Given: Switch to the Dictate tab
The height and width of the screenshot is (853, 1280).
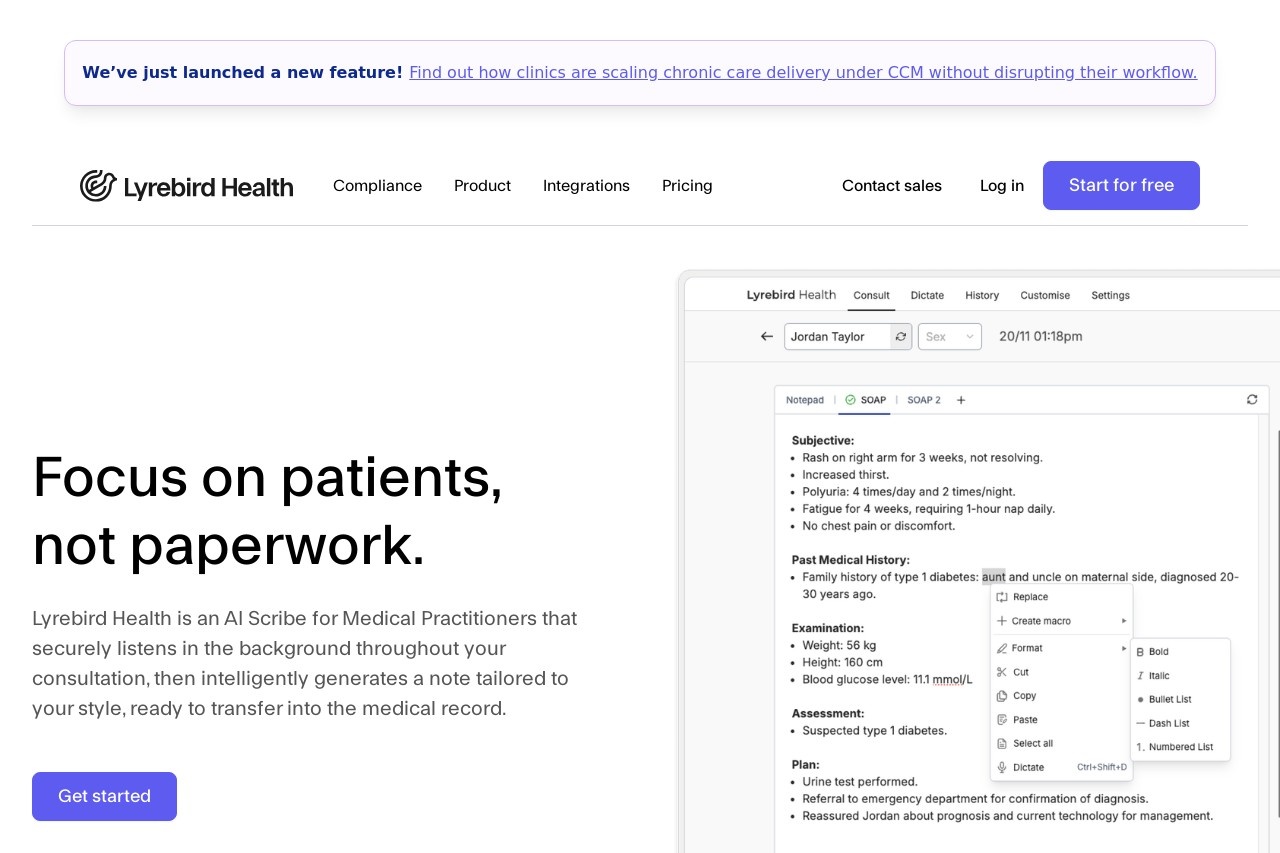Looking at the screenshot, I should (x=927, y=295).
